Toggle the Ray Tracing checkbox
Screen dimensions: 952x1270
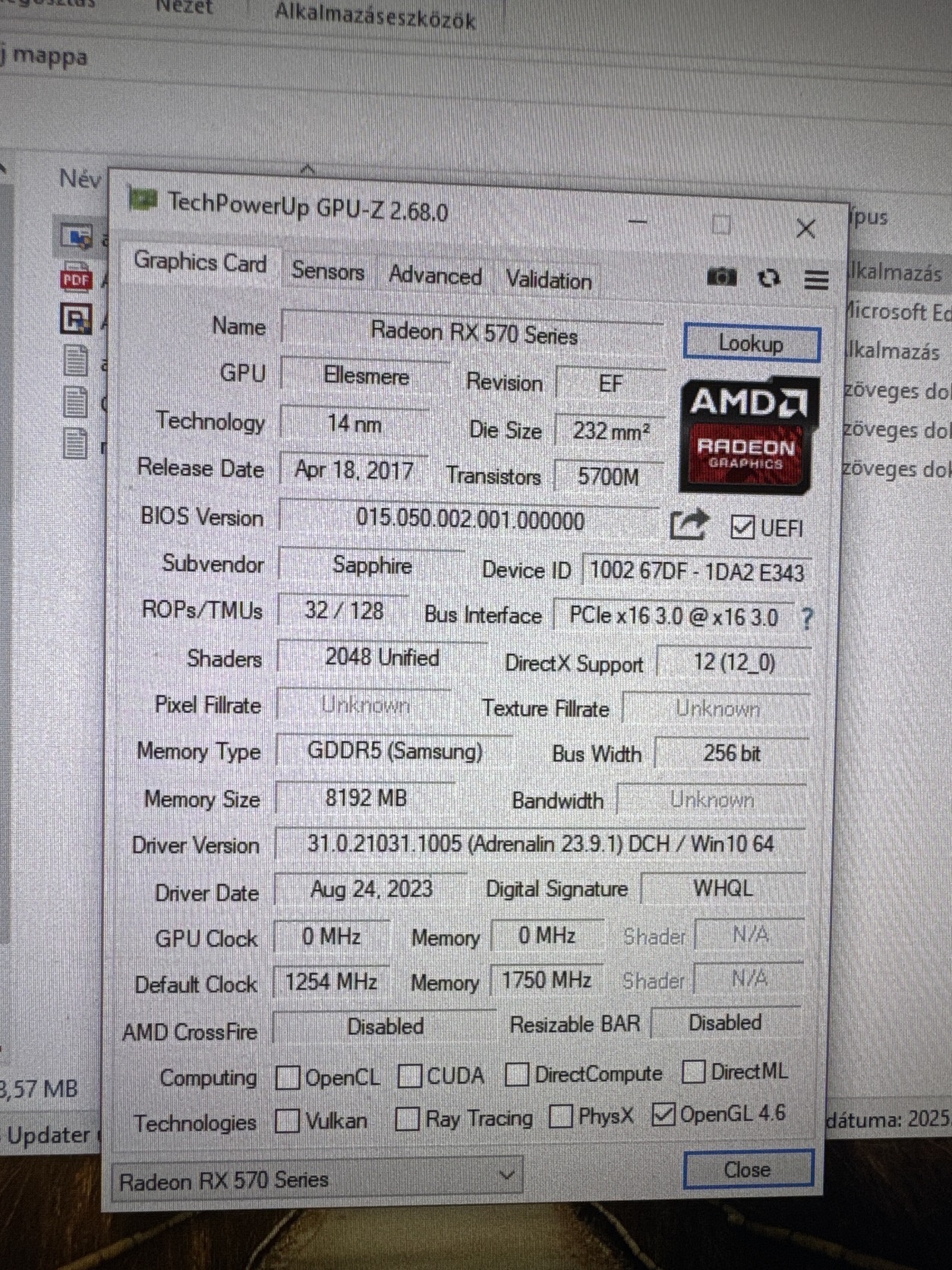tap(408, 1119)
